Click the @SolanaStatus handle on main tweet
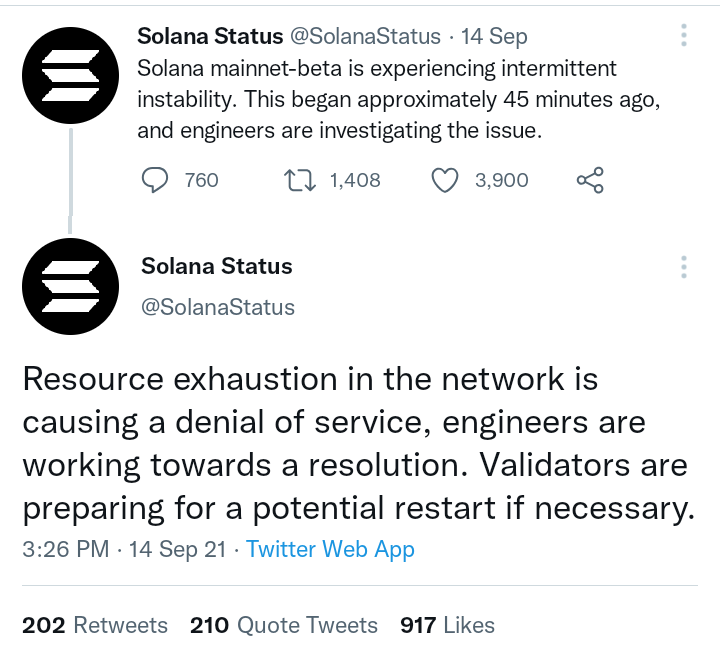 (218, 307)
